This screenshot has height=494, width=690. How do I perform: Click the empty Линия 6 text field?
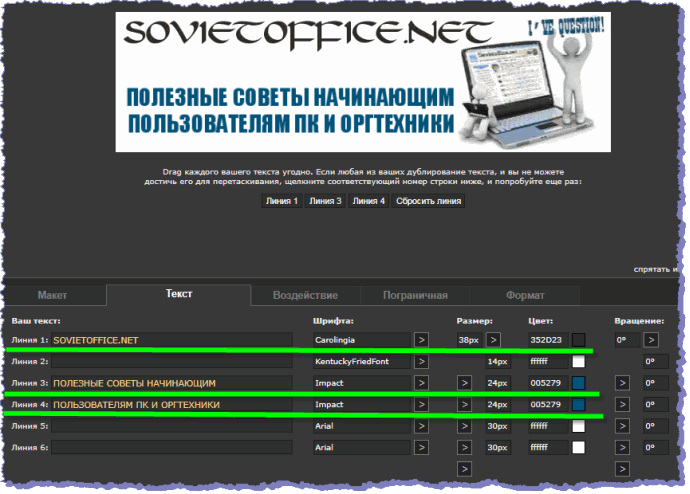coord(172,448)
